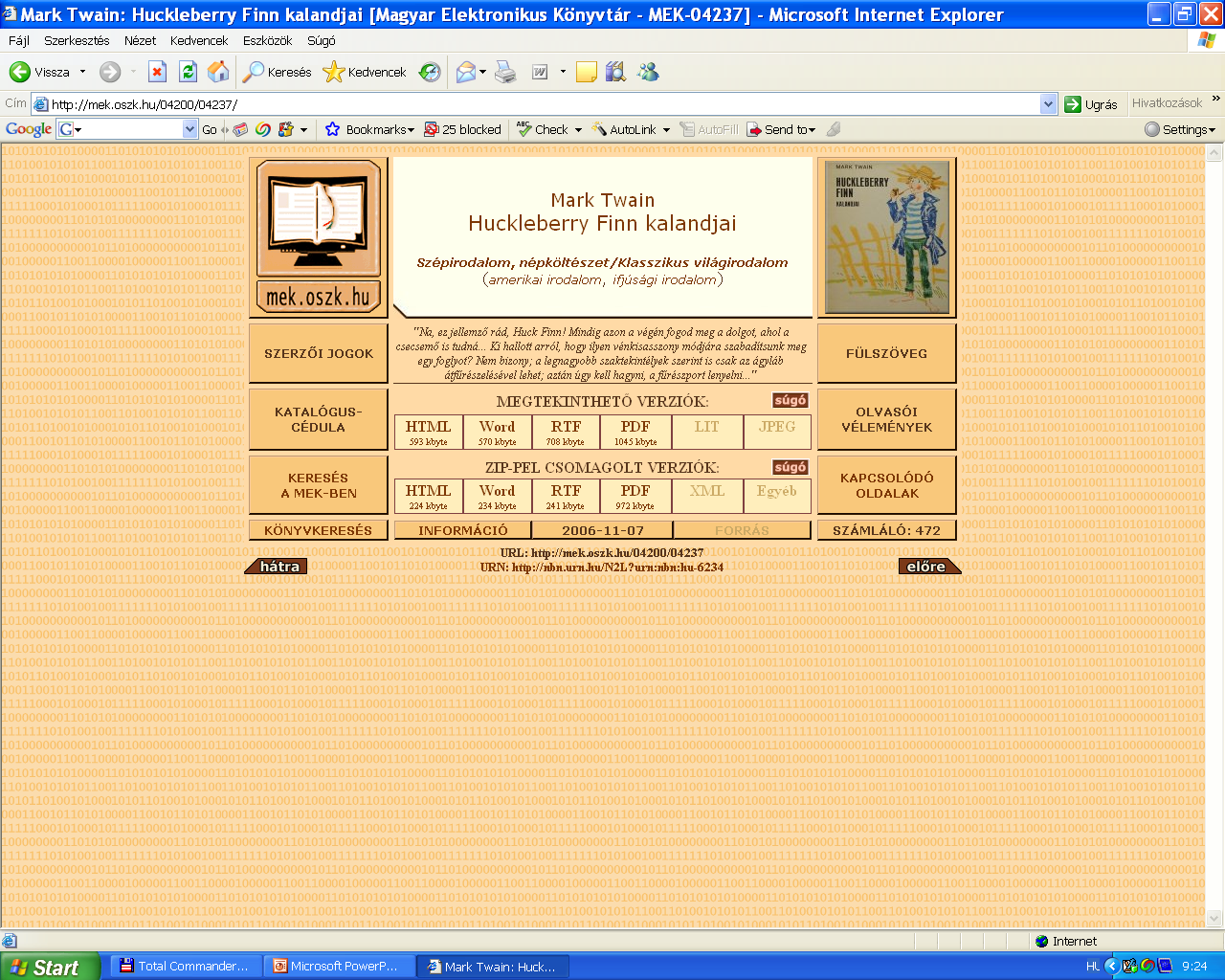This screenshot has height=980, width=1225.
Task: Open the Google toolbar Settings menu
Action: click(1180, 129)
